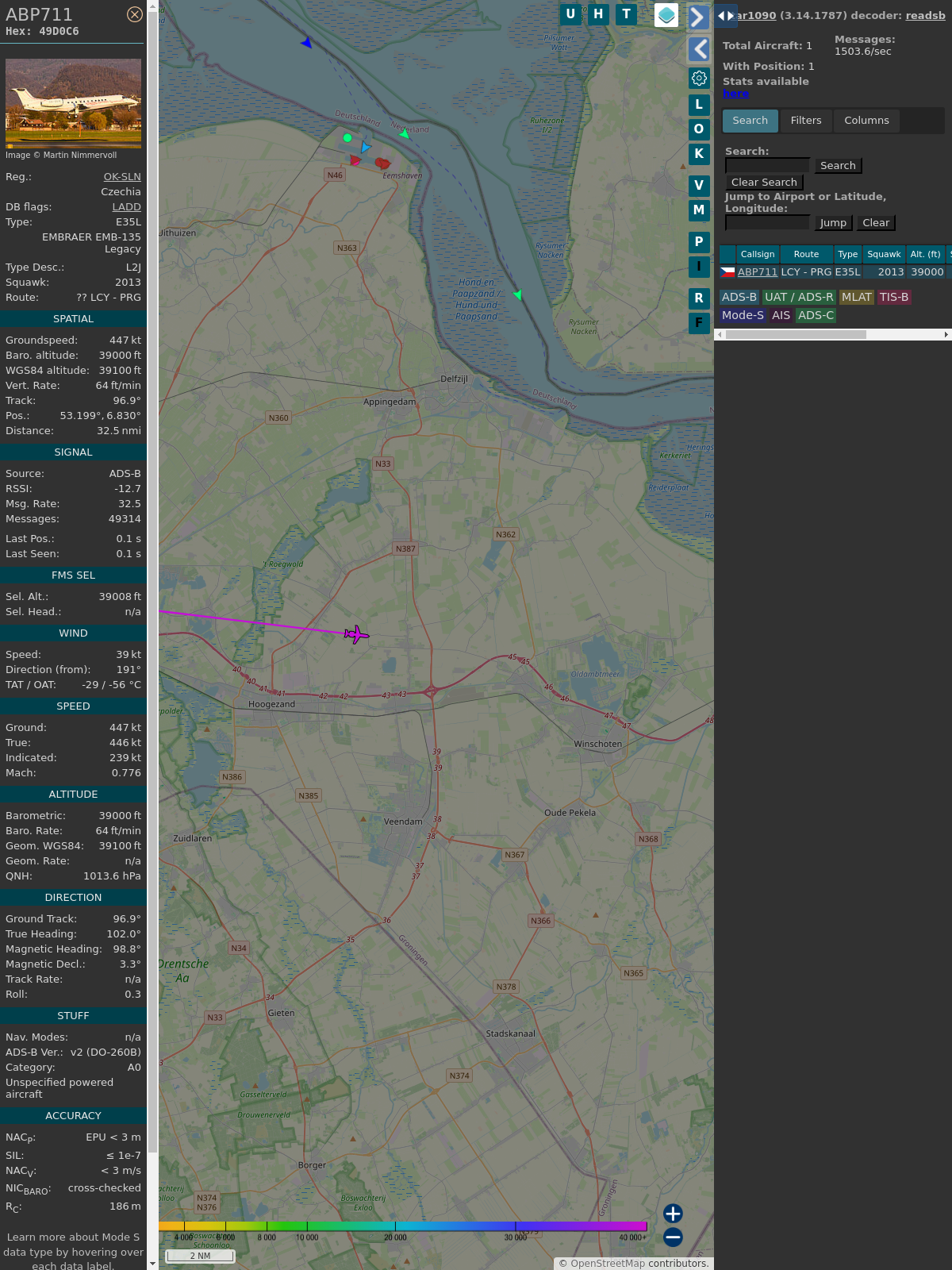Click the zoom out minus button

coord(673,1237)
